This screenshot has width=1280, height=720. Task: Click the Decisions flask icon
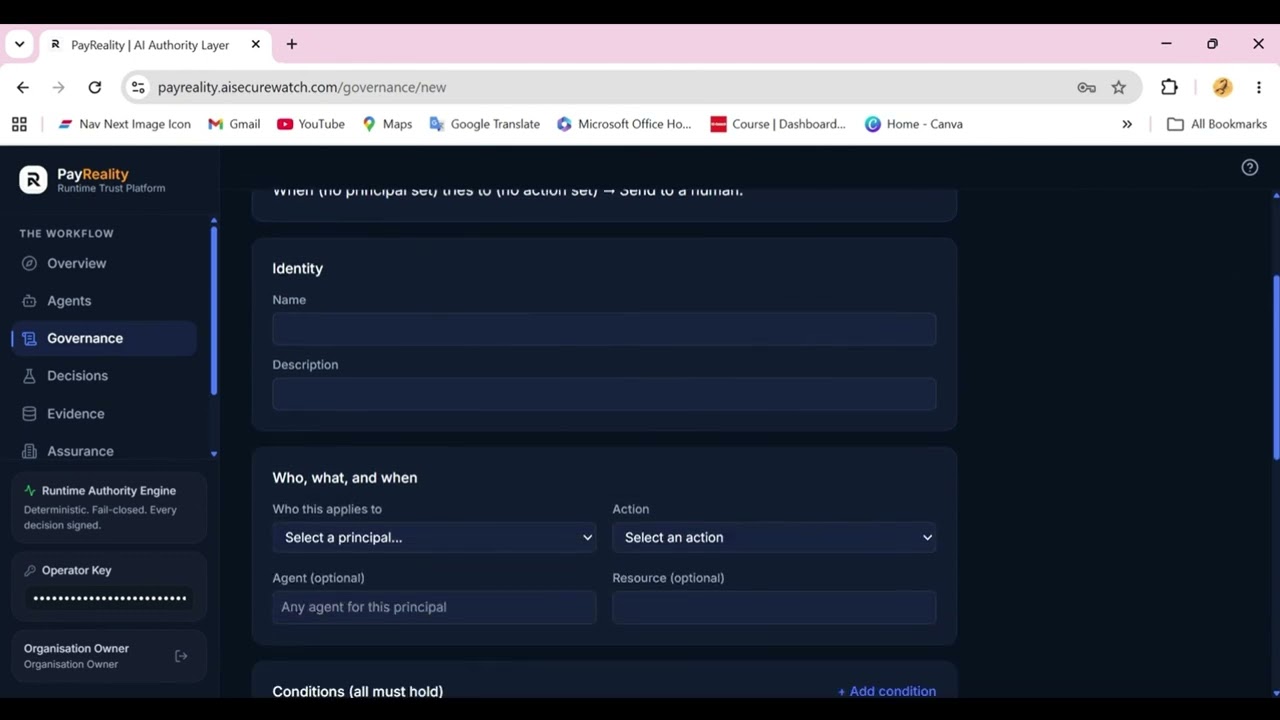click(29, 376)
